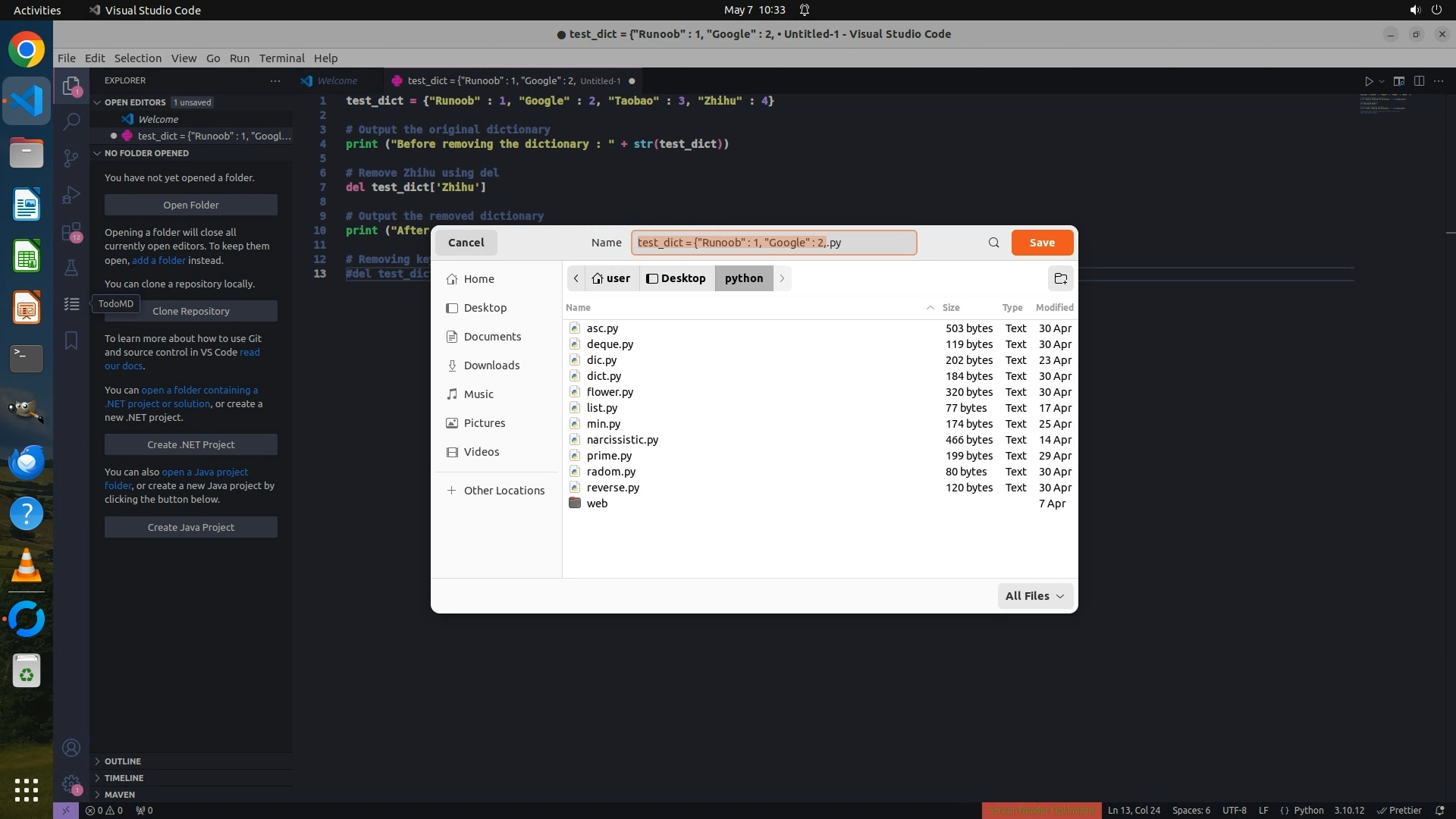Open the Extensions view icon
The width and height of the screenshot is (1456, 819).
71,232
